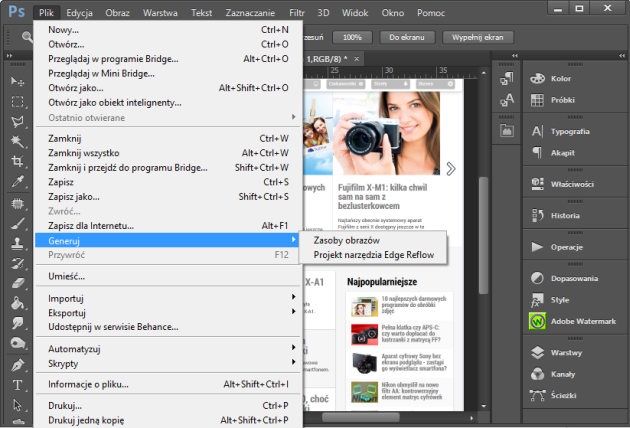
Task: Expand the Eksportuj submenu
Action: click(x=168, y=312)
